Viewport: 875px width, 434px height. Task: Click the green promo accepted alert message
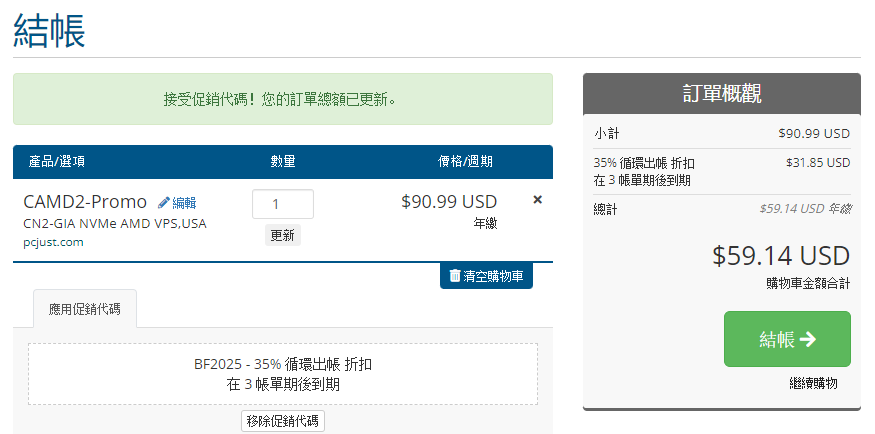pyautogui.click(x=282, y=99)
